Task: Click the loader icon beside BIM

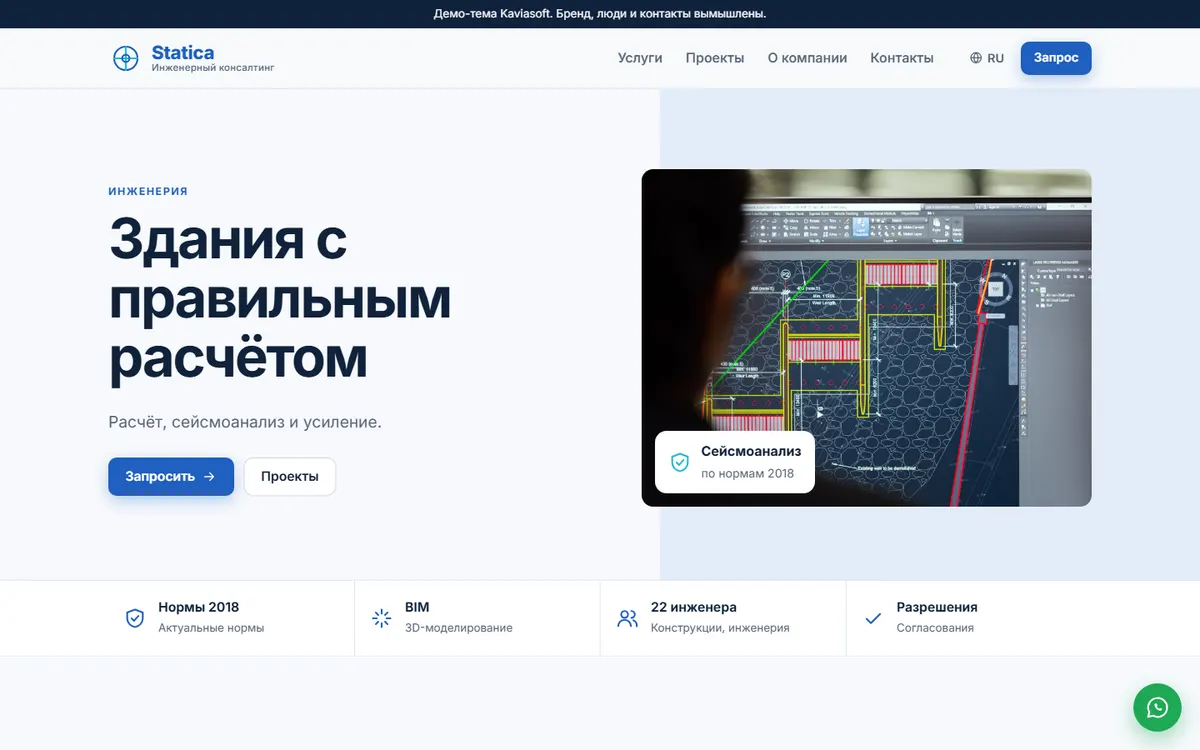Action: point(381,618)
